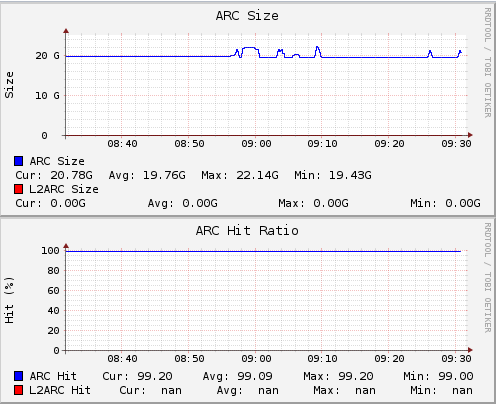The image size is (496, 404).
Task: Click the ARC Hit Min value 99.00
Action: click(x=456, y=376)
